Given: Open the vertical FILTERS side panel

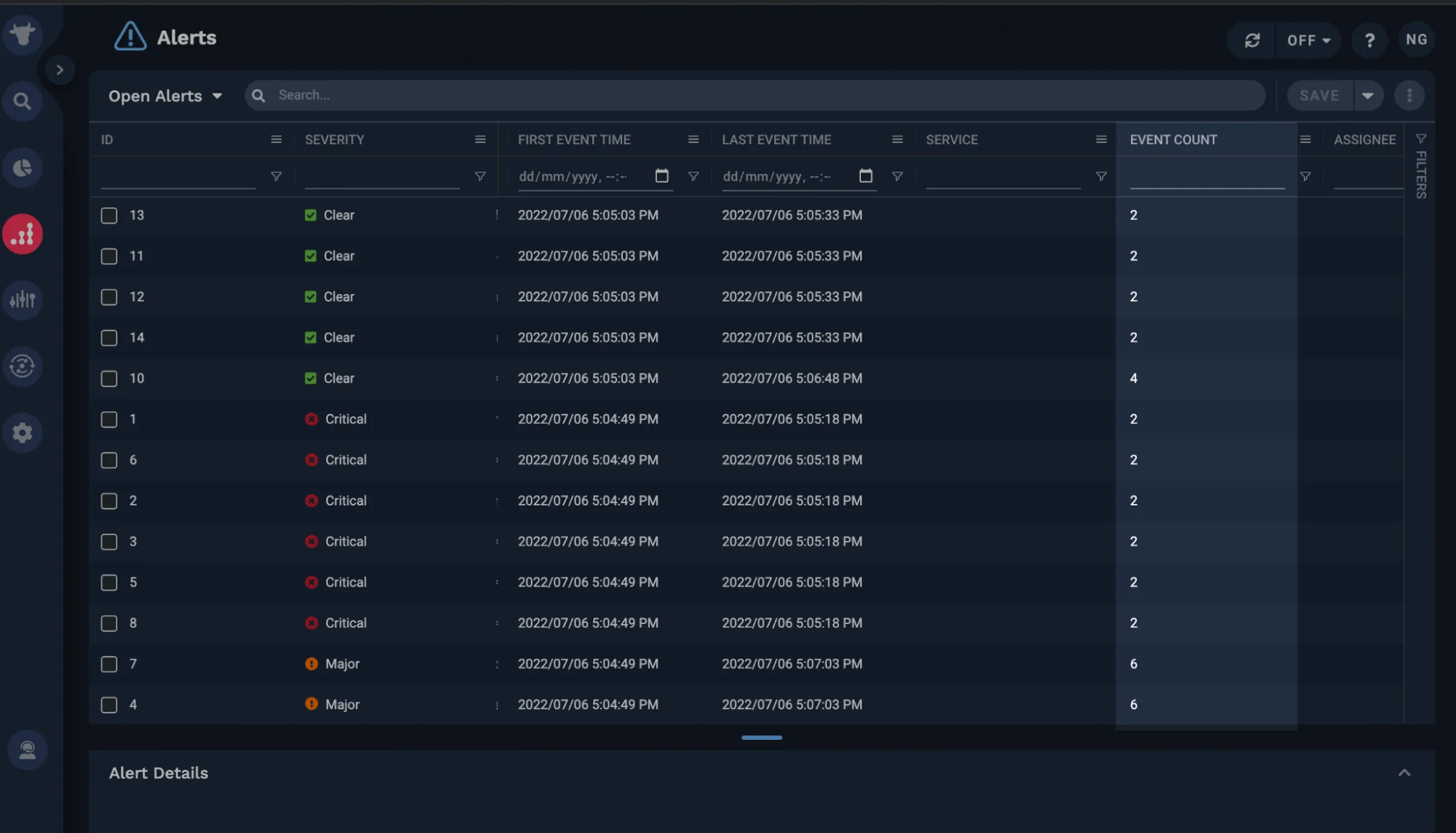Looking at the screenshot, I should pyautogui.click(x=1420, y=167).
